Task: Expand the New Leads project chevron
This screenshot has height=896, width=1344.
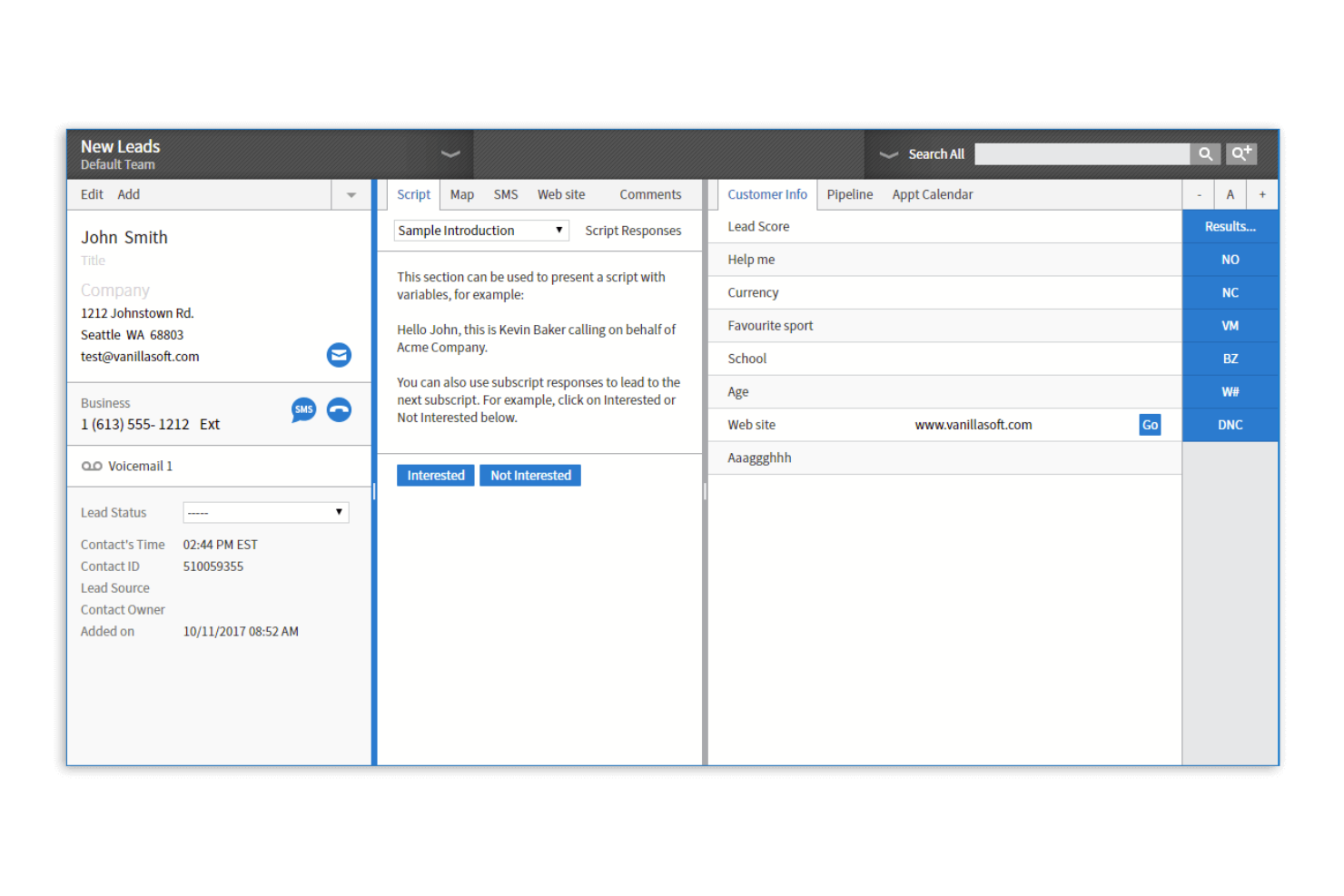Action: pos(450,154)
